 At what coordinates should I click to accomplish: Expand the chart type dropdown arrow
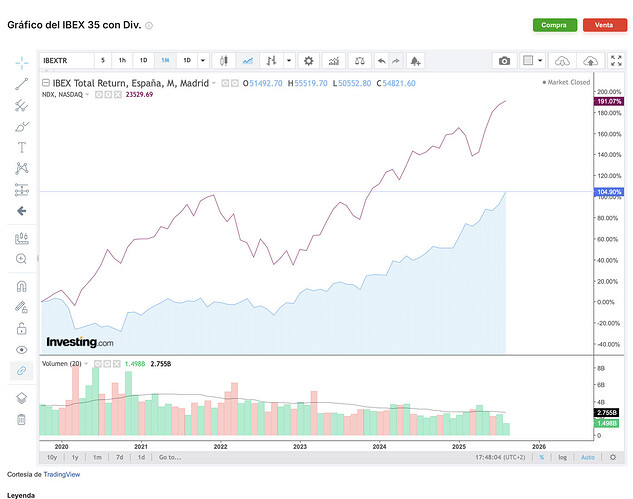point(289,61)
